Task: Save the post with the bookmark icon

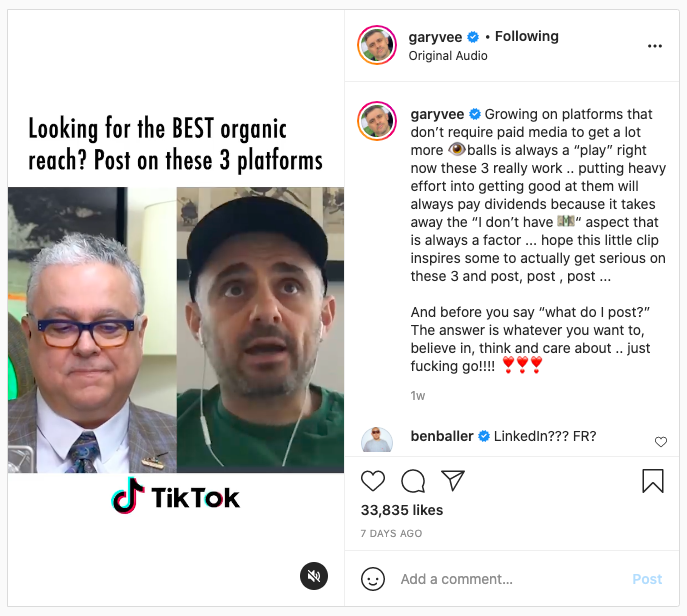Action: (653, 481)
